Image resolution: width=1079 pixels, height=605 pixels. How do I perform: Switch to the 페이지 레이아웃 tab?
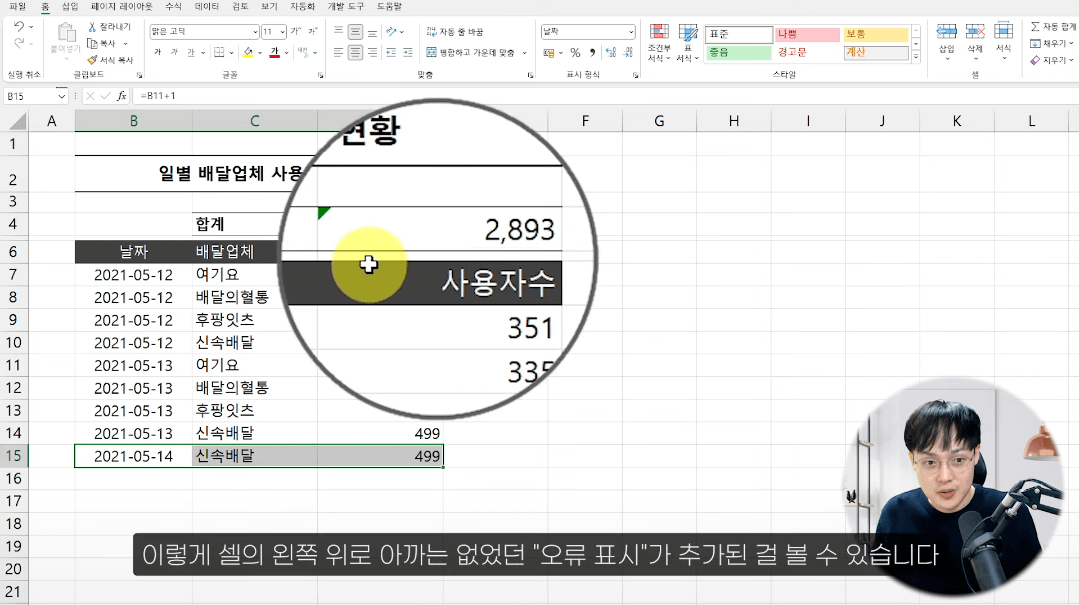(122, 6)
